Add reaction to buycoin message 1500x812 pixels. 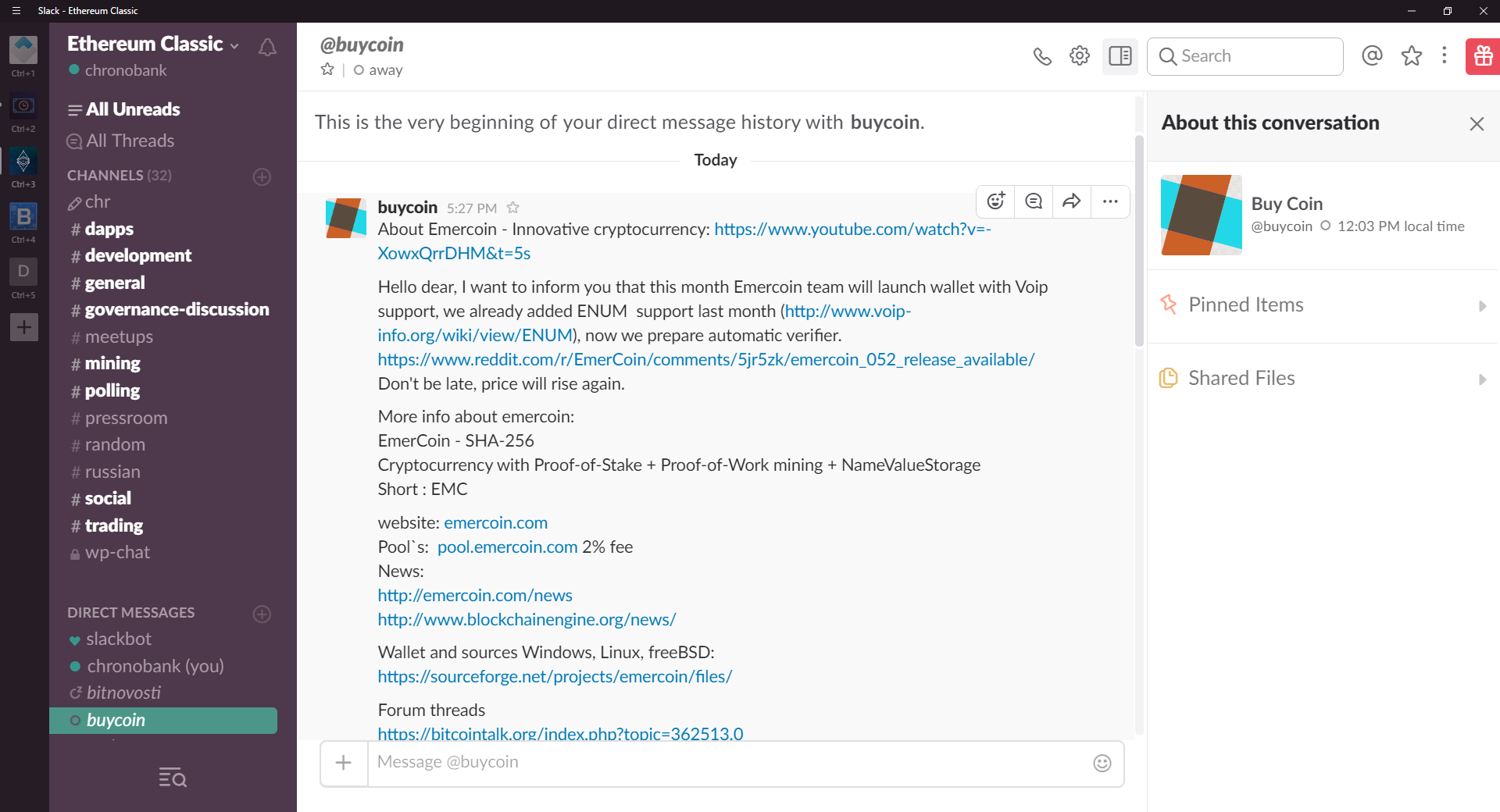pyautogui.click(x=995, y=201)
